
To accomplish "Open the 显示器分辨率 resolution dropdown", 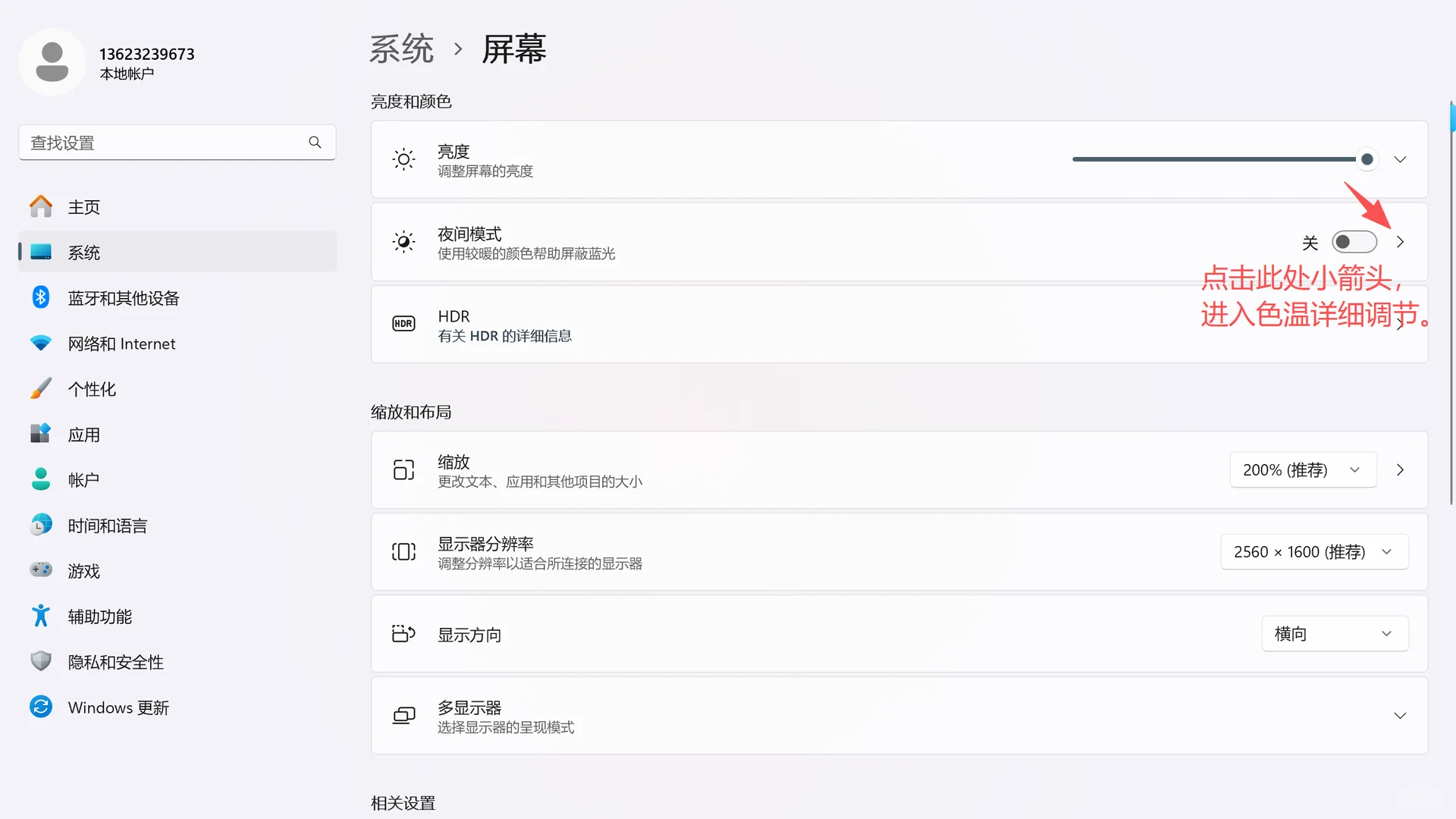I will (1314, 551).
